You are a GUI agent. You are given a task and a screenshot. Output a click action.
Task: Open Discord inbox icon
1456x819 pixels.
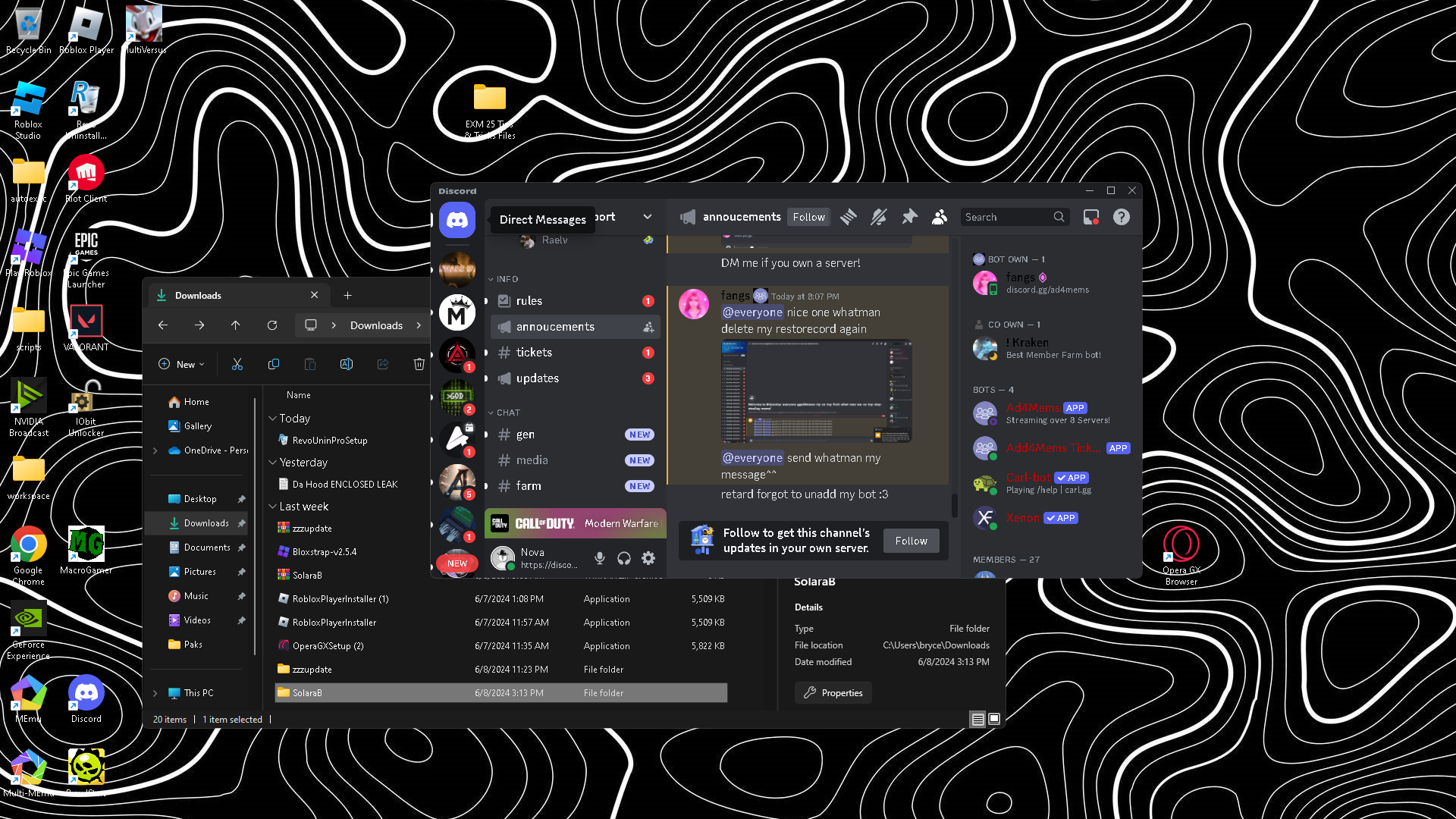pyautogui.click(x=1091, y=217)
